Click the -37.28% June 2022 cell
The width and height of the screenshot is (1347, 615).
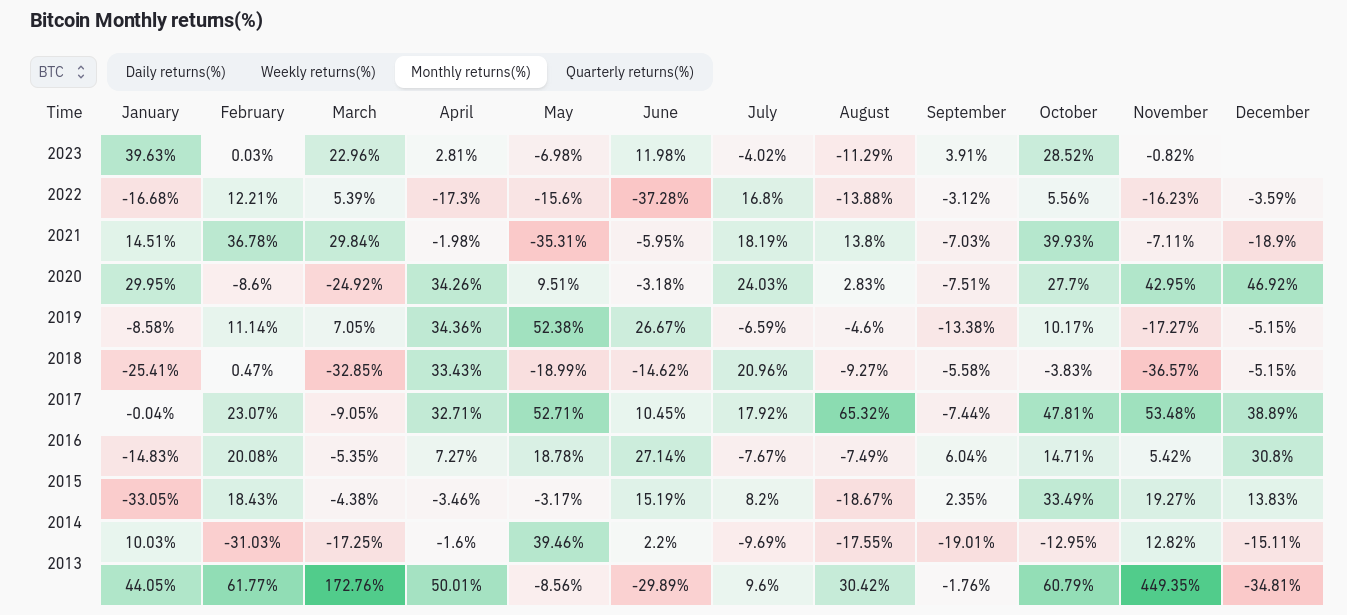[660, 199]
